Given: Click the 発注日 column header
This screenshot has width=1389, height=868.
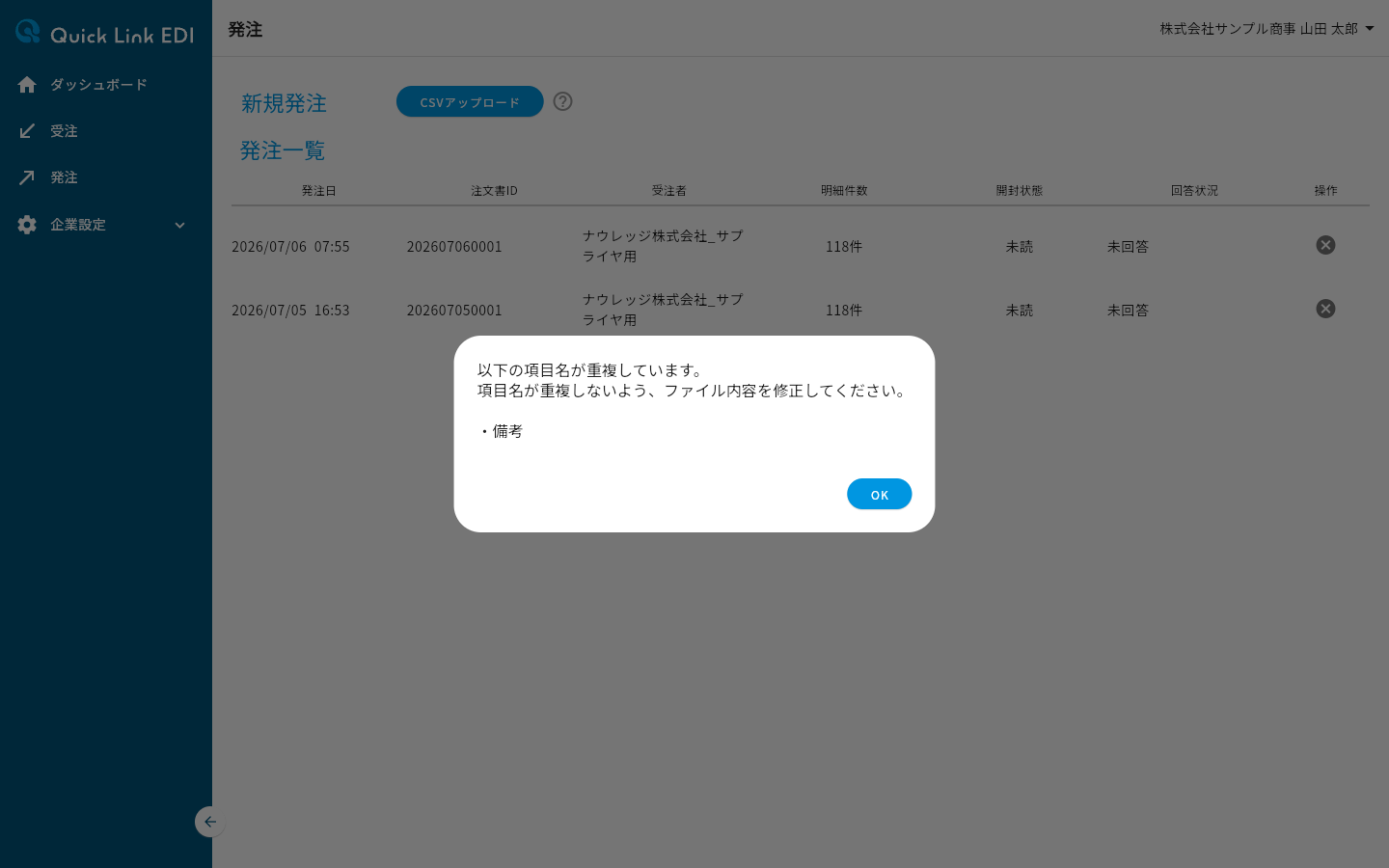Looking at the screenshot, I should coord(318,191).
